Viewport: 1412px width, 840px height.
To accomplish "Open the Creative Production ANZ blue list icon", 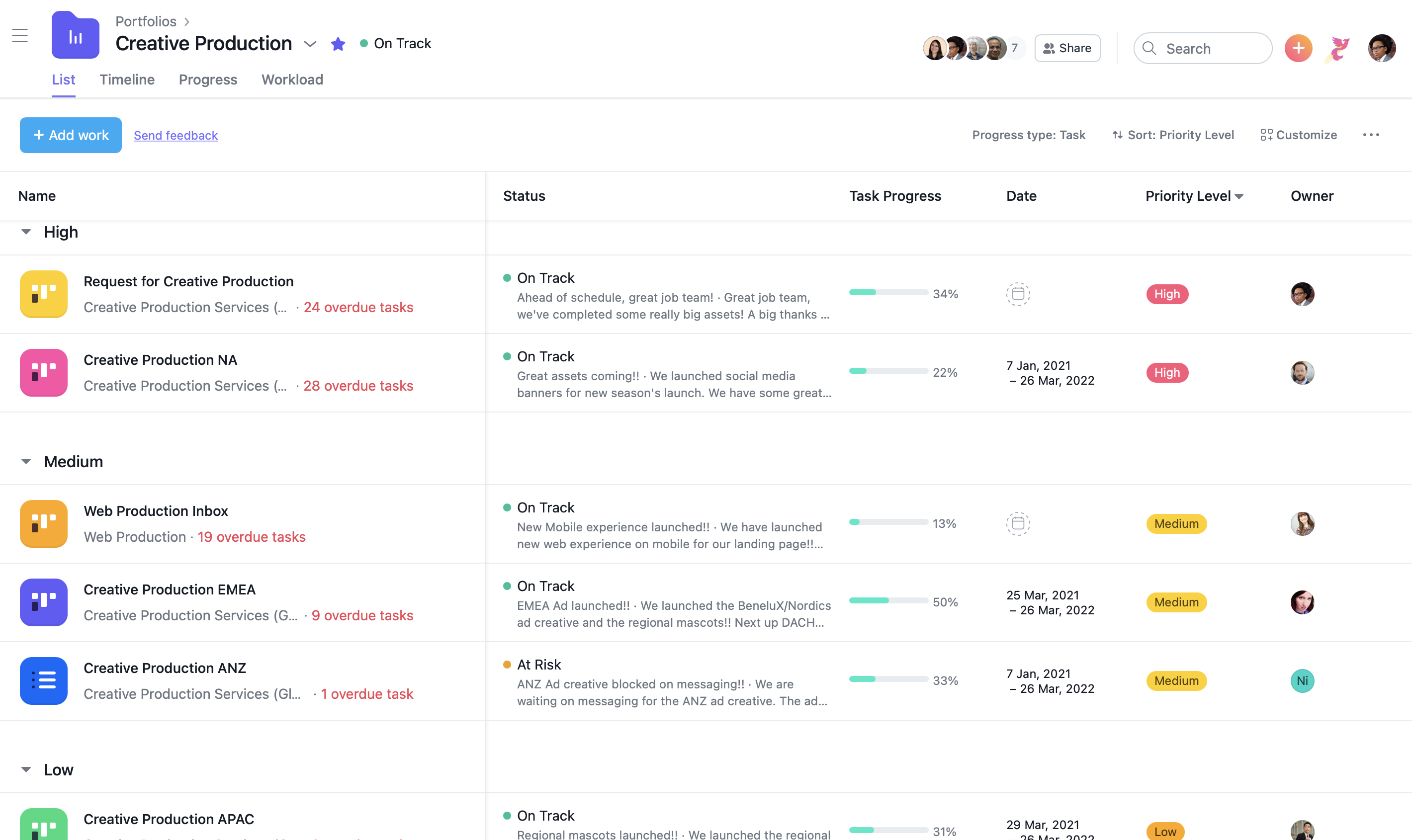I will click(44, 680).
